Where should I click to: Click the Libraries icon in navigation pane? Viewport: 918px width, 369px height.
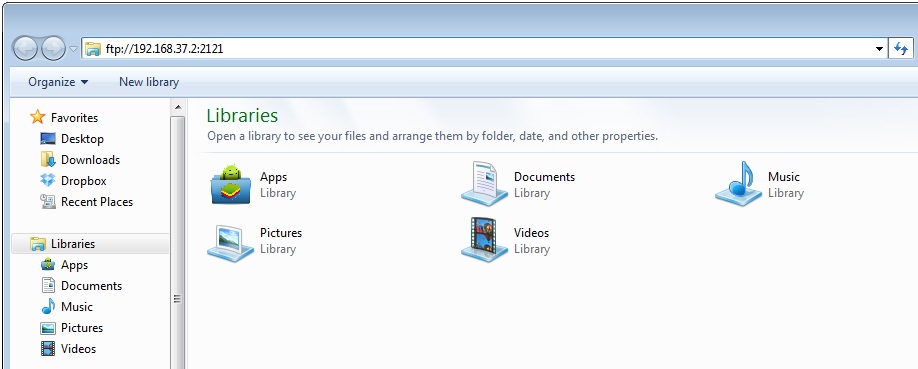(x=38, y=244)
